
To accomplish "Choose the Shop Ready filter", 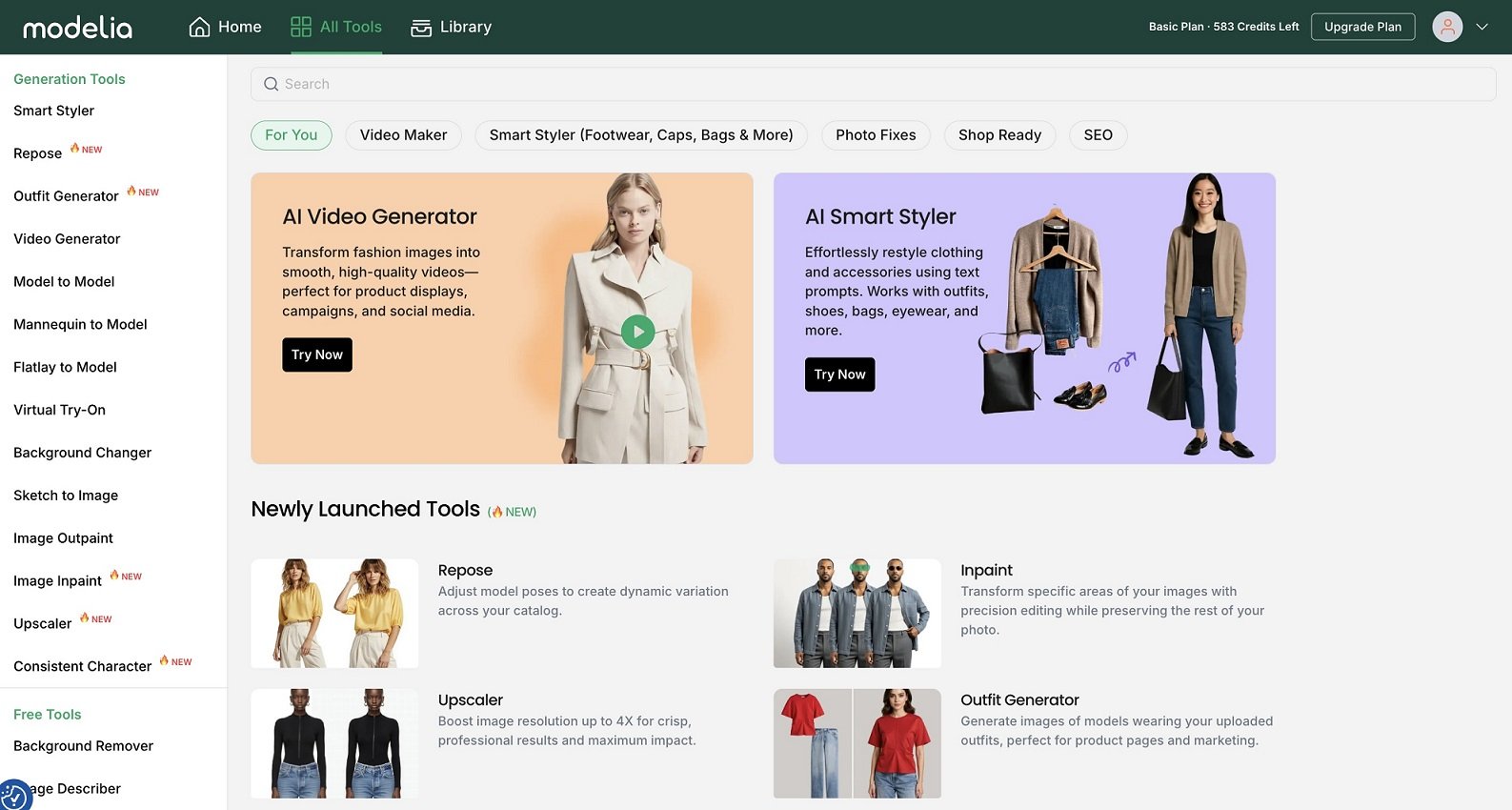I will (999, 135).
